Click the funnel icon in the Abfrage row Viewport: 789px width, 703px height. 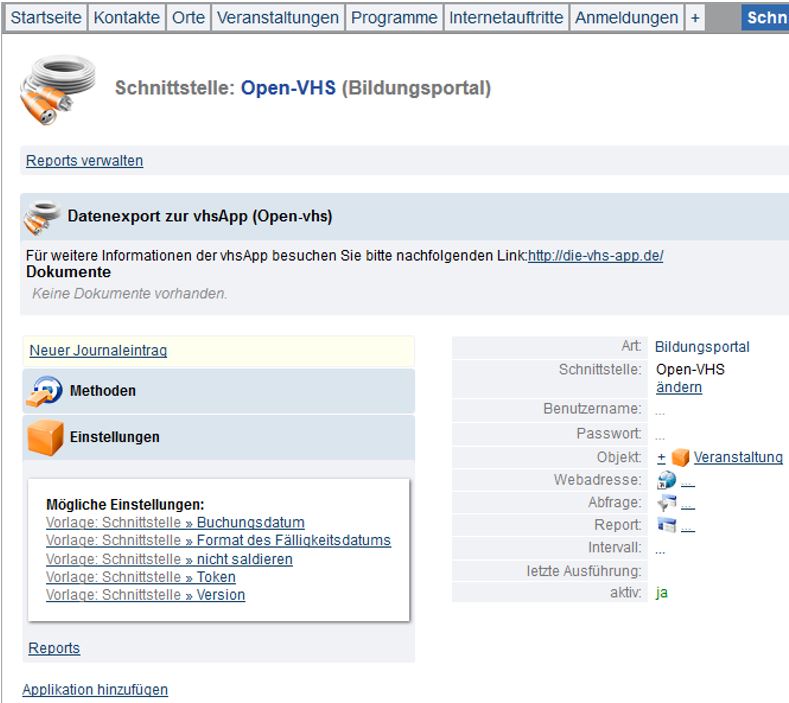point(667,503)
